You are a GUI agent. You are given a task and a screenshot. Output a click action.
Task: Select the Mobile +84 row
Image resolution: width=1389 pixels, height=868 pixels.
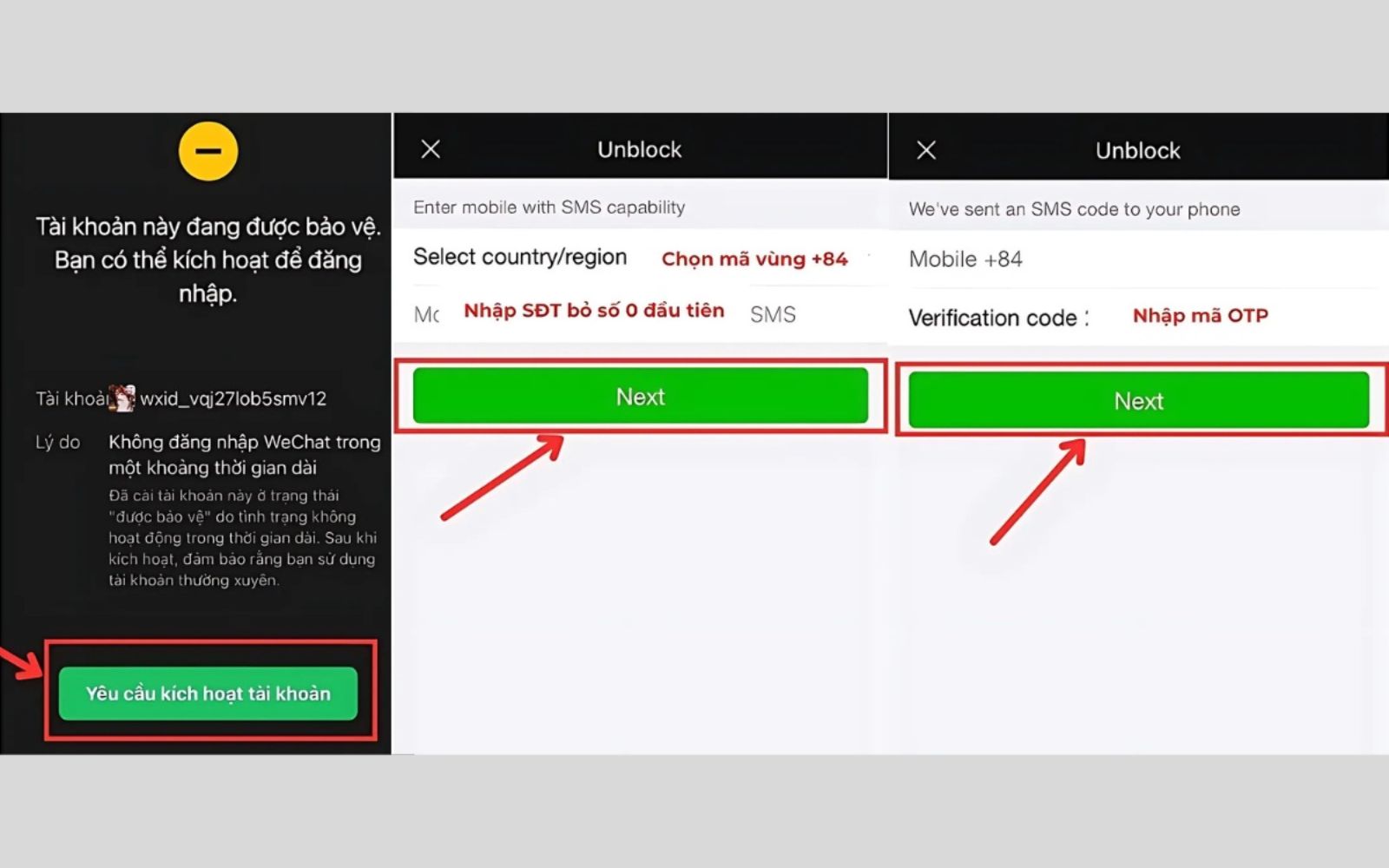pos(965,259)
